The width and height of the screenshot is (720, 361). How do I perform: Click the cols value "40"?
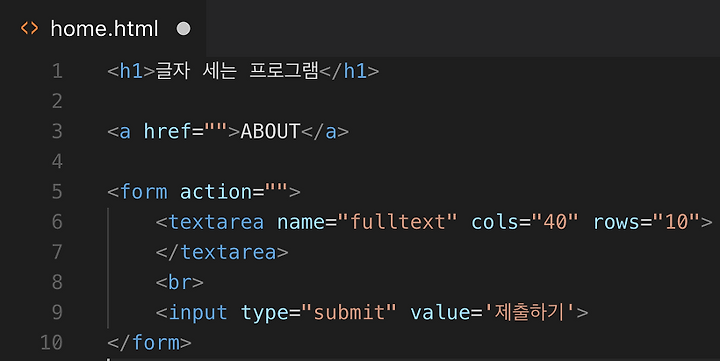click(x=555, y=222)
